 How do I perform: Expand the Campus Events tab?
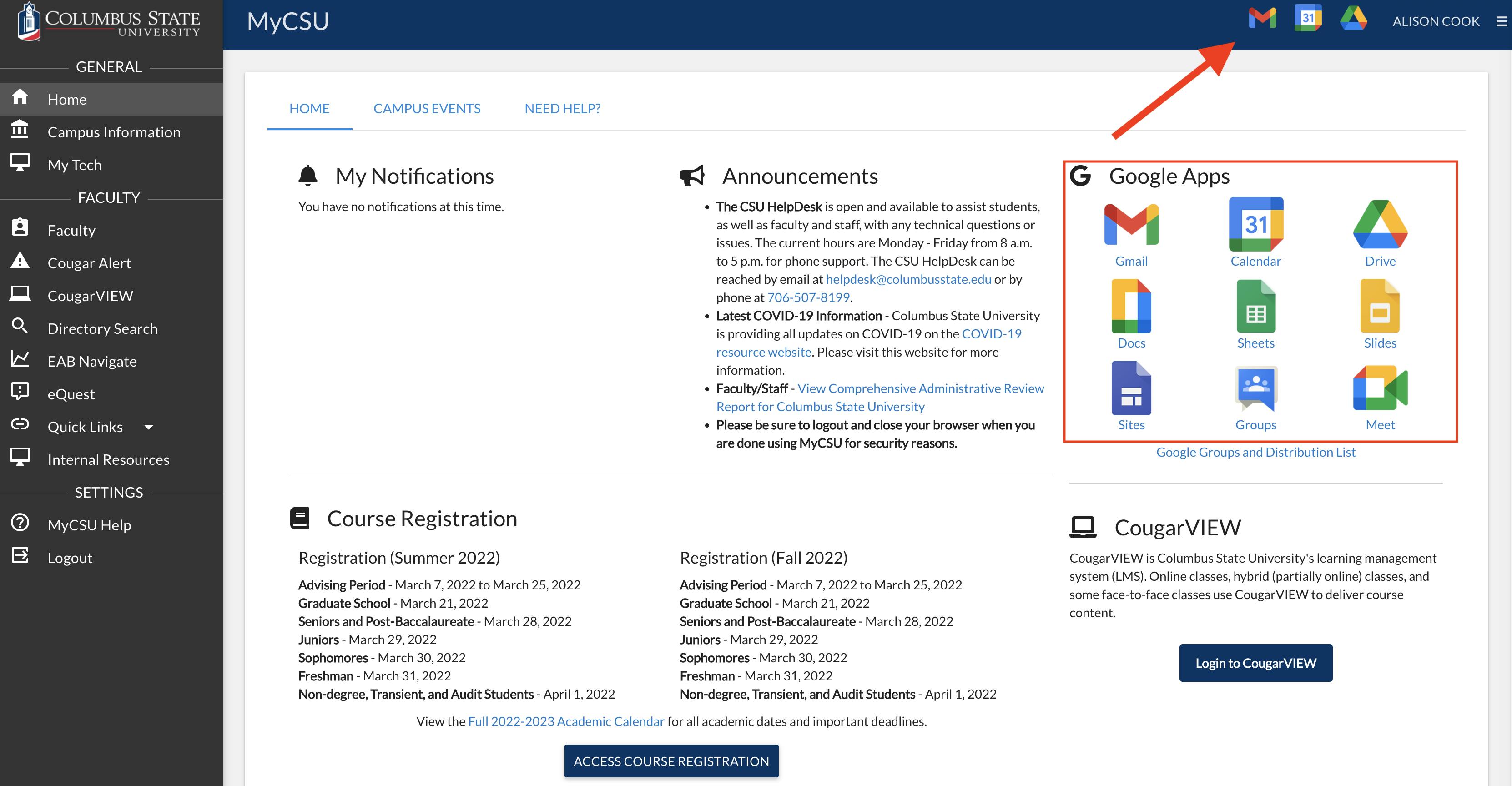pos(427,108)
